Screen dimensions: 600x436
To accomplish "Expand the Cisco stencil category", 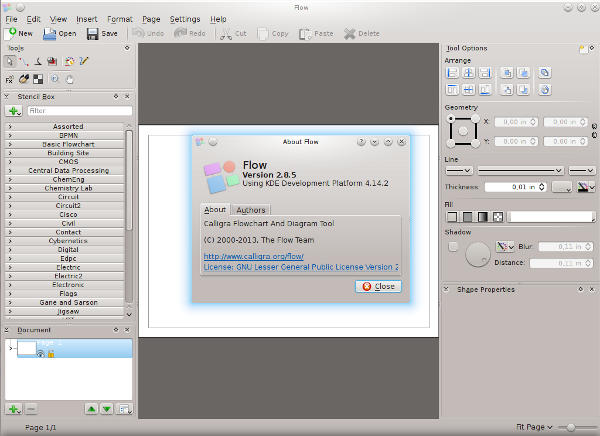I will click(65, 214).
